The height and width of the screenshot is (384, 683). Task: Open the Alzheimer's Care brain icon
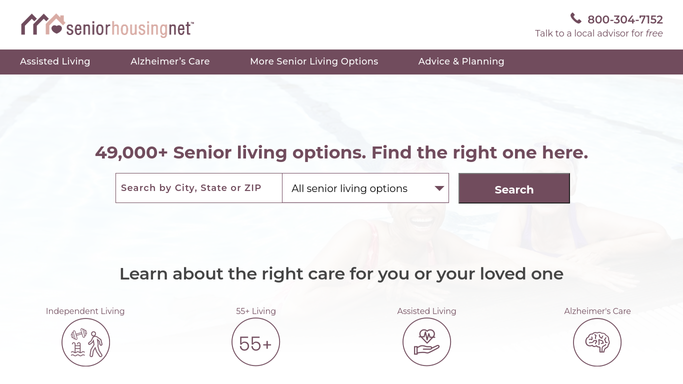tap(597, 342)
